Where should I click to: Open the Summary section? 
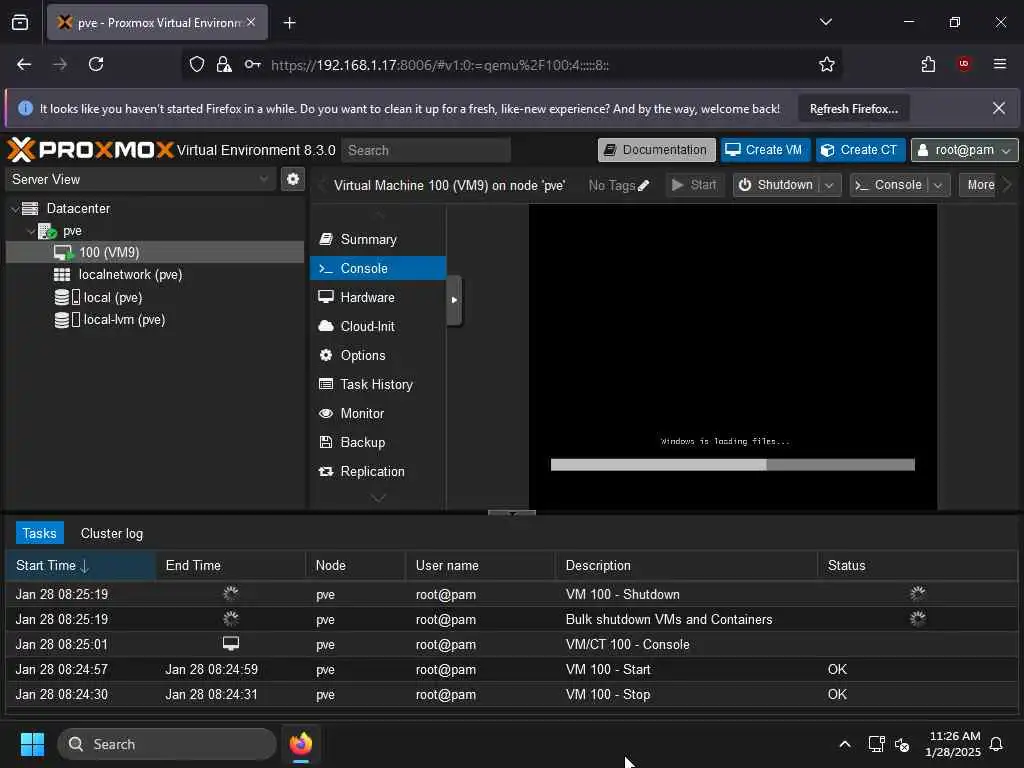[x=377, y=239]
